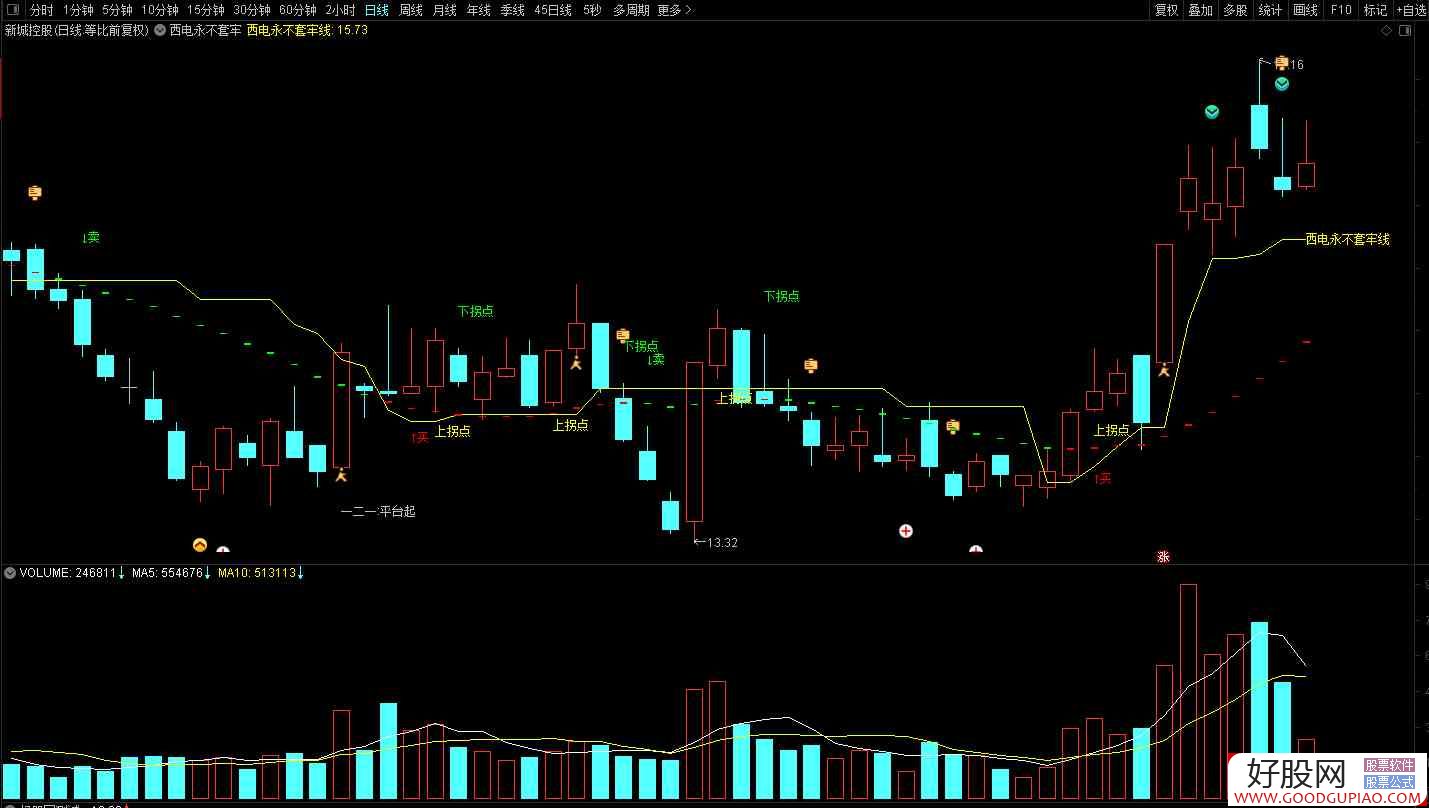Click the MA5: 554676 value
Image resolution: width=1429 pixels, height=808 pixels.
pyautogui.click(x=167, y=573)
